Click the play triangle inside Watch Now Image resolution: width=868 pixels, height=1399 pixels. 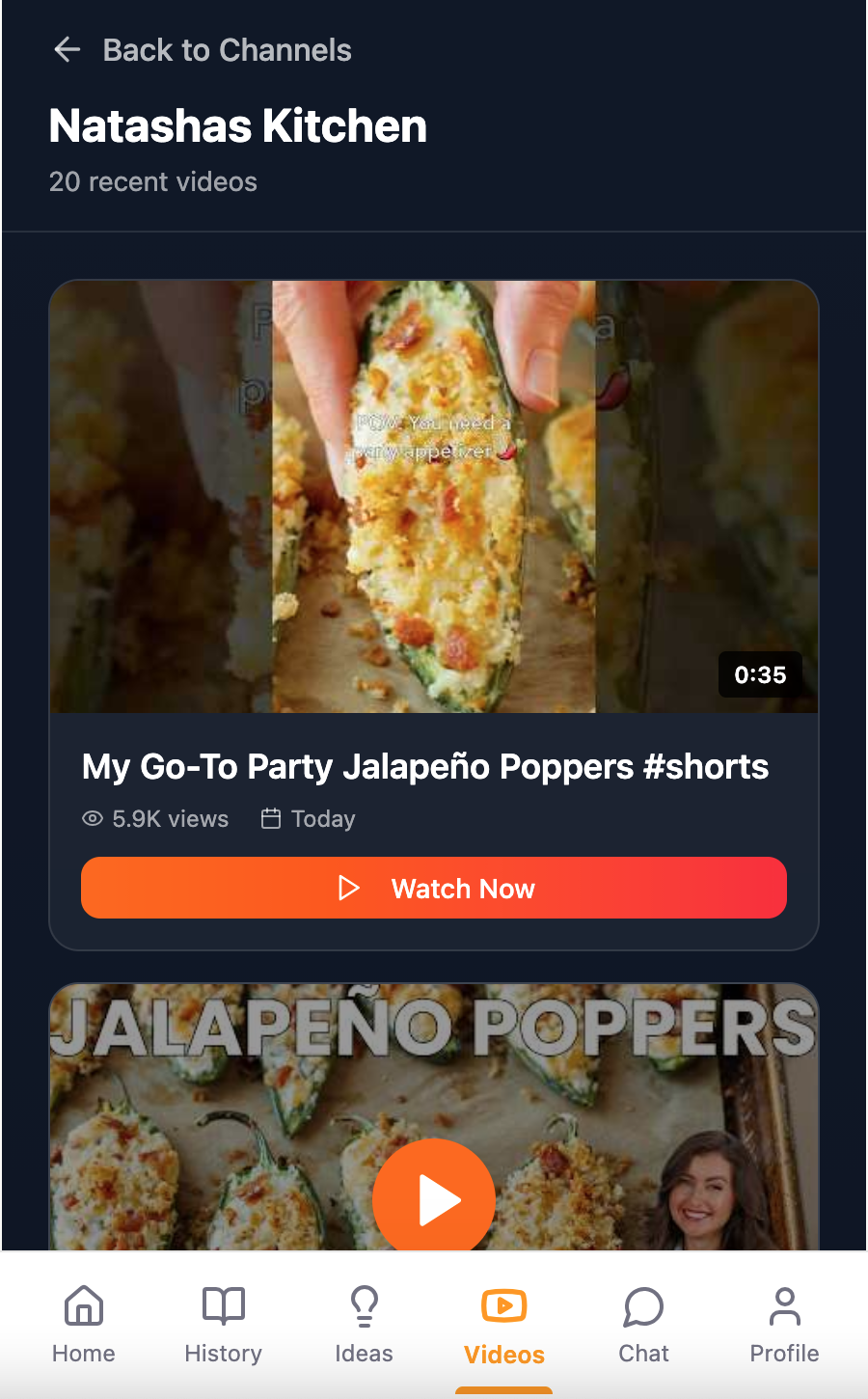coord(349,888)
